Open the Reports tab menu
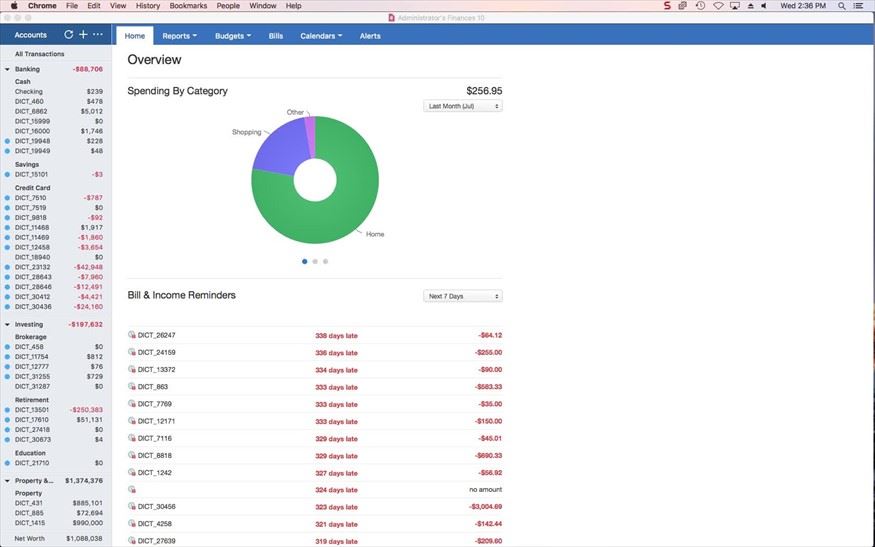 point(179,35)
